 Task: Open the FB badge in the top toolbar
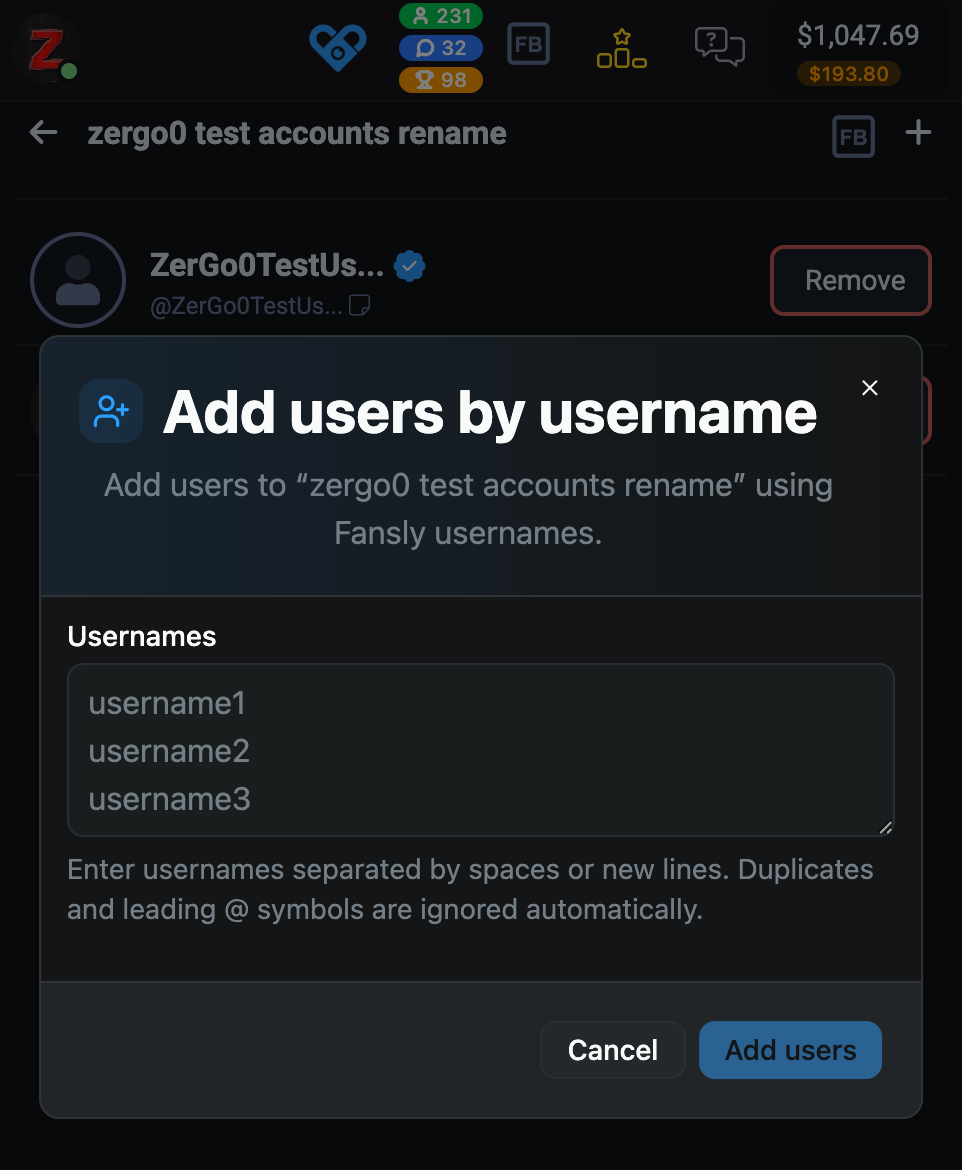[x=528, y=44]
